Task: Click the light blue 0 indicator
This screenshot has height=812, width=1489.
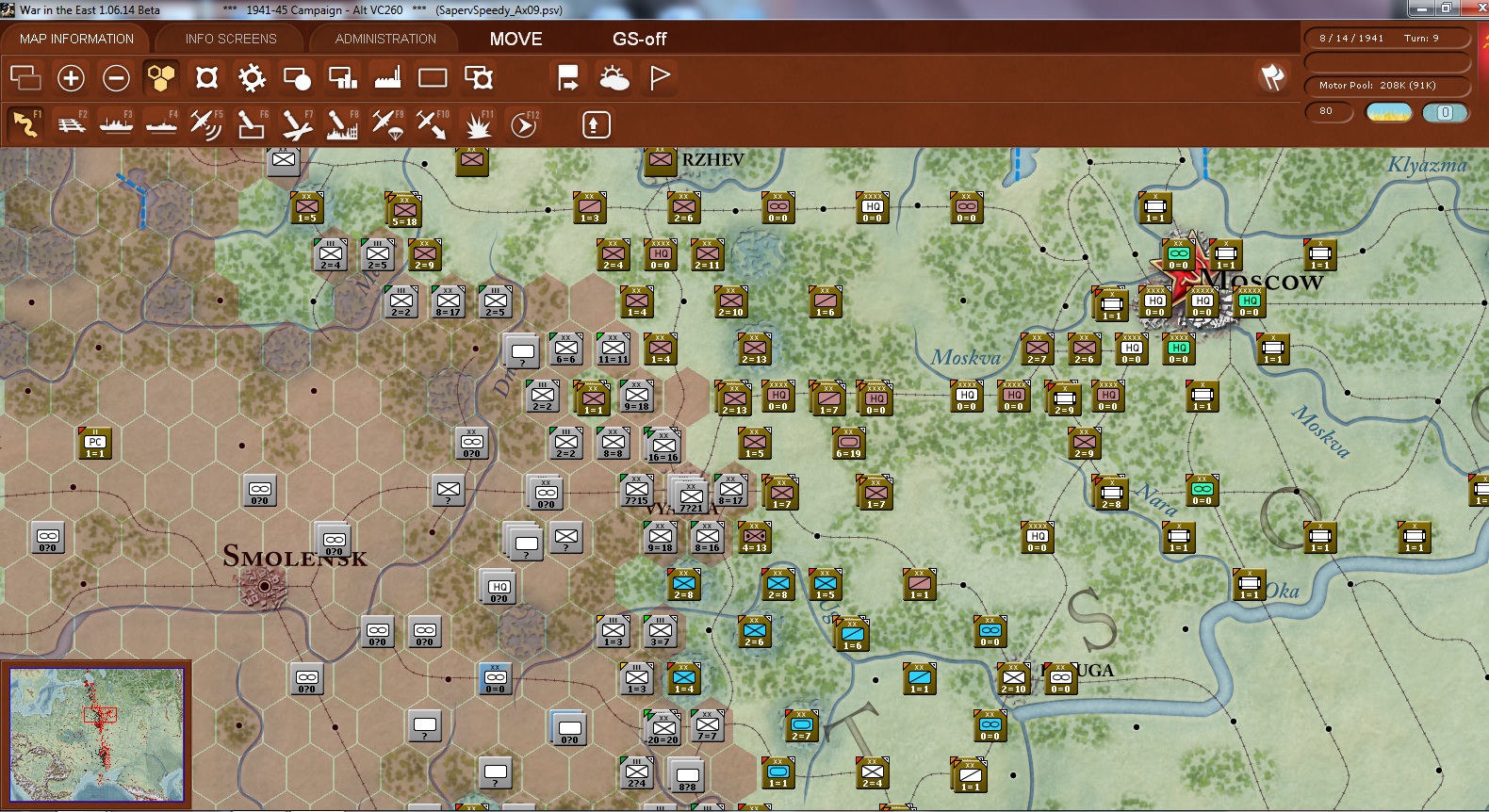Action: coord(1445,112)
